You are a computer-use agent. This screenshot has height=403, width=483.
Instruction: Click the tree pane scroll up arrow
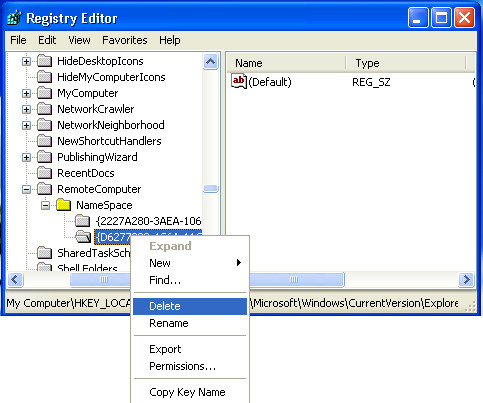pyautogui.click(x=211, y=61)
